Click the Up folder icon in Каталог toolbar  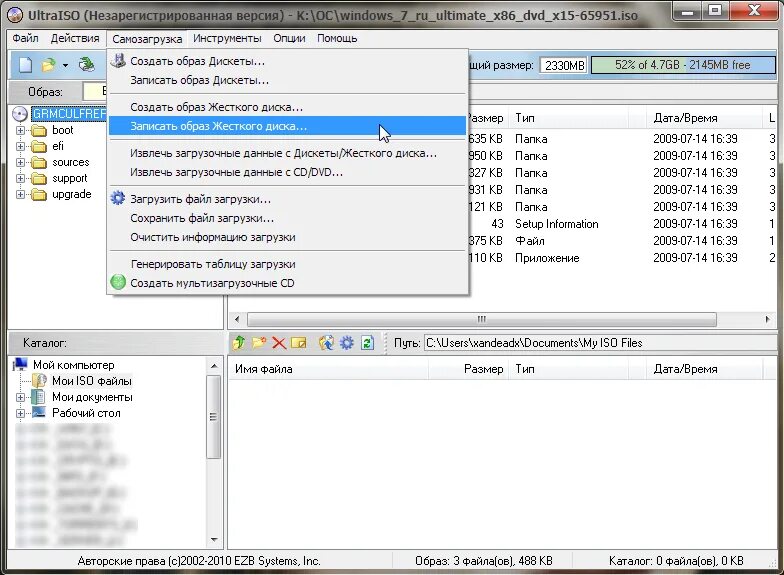[x=239, y=342]
